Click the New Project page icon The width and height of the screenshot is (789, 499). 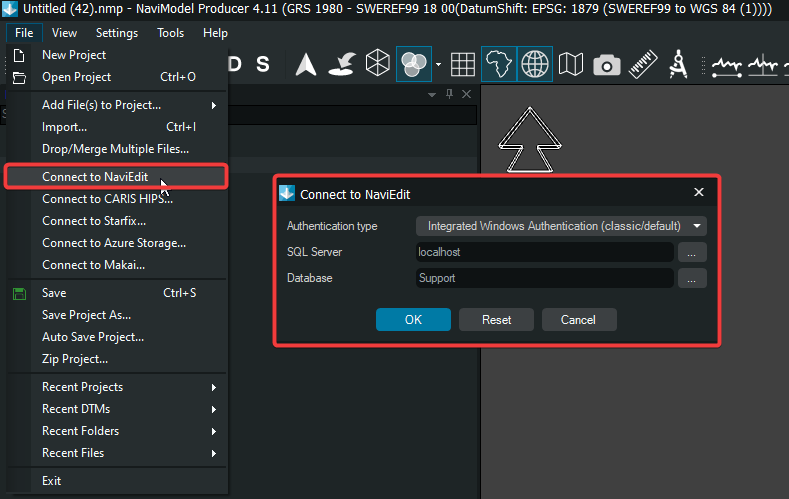(x=19, y=55)
